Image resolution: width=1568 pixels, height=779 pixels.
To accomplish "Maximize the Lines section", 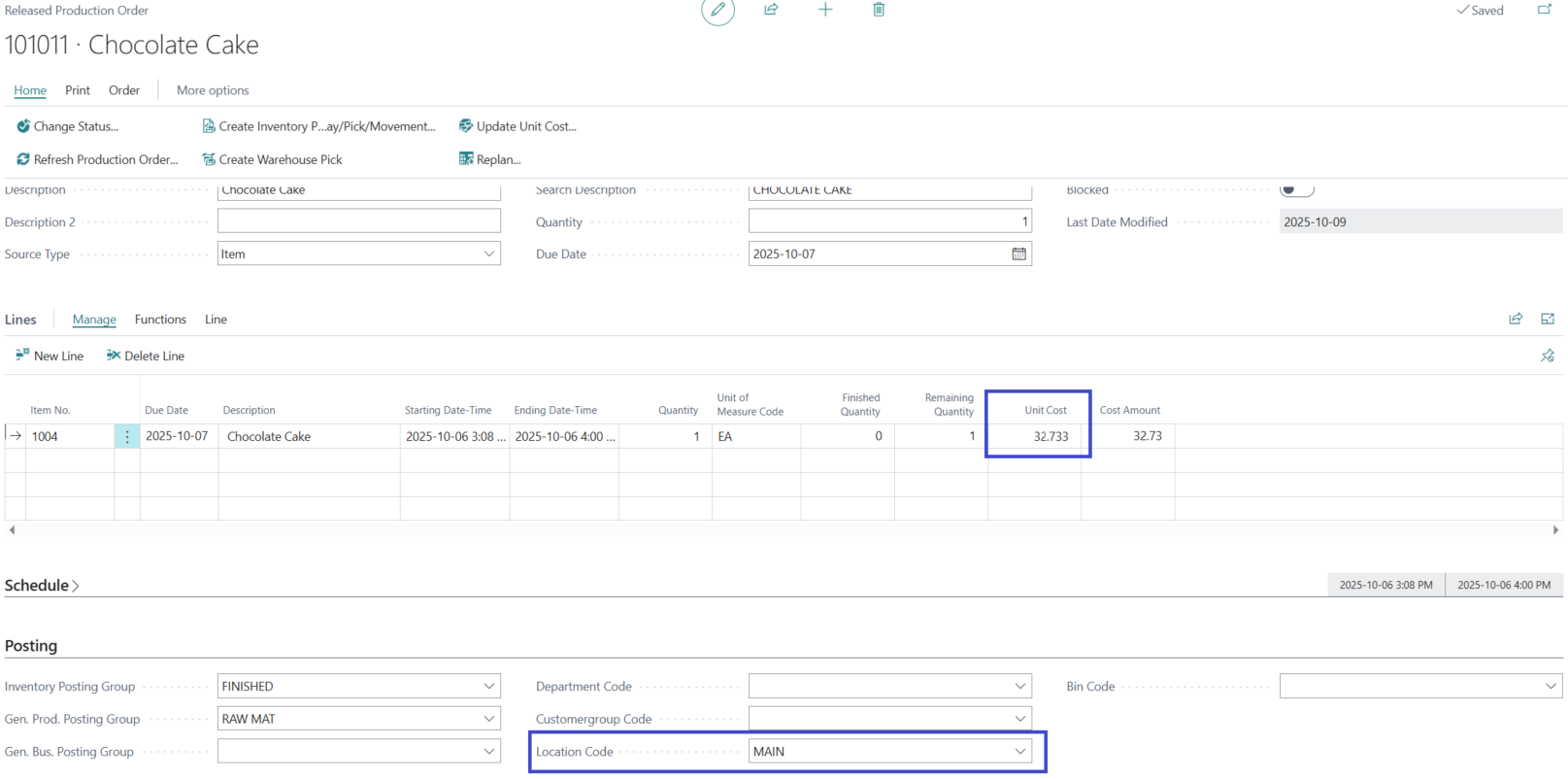I will coord(1548,320).
